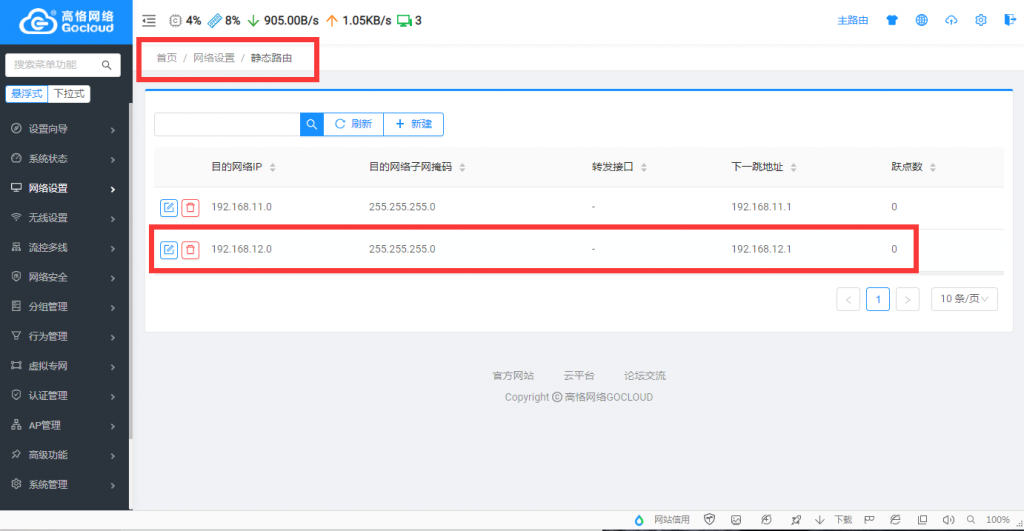Click the zoom magnifier in status bar
The height and width of the screenshot is (531, 1024).
[971, 520]
